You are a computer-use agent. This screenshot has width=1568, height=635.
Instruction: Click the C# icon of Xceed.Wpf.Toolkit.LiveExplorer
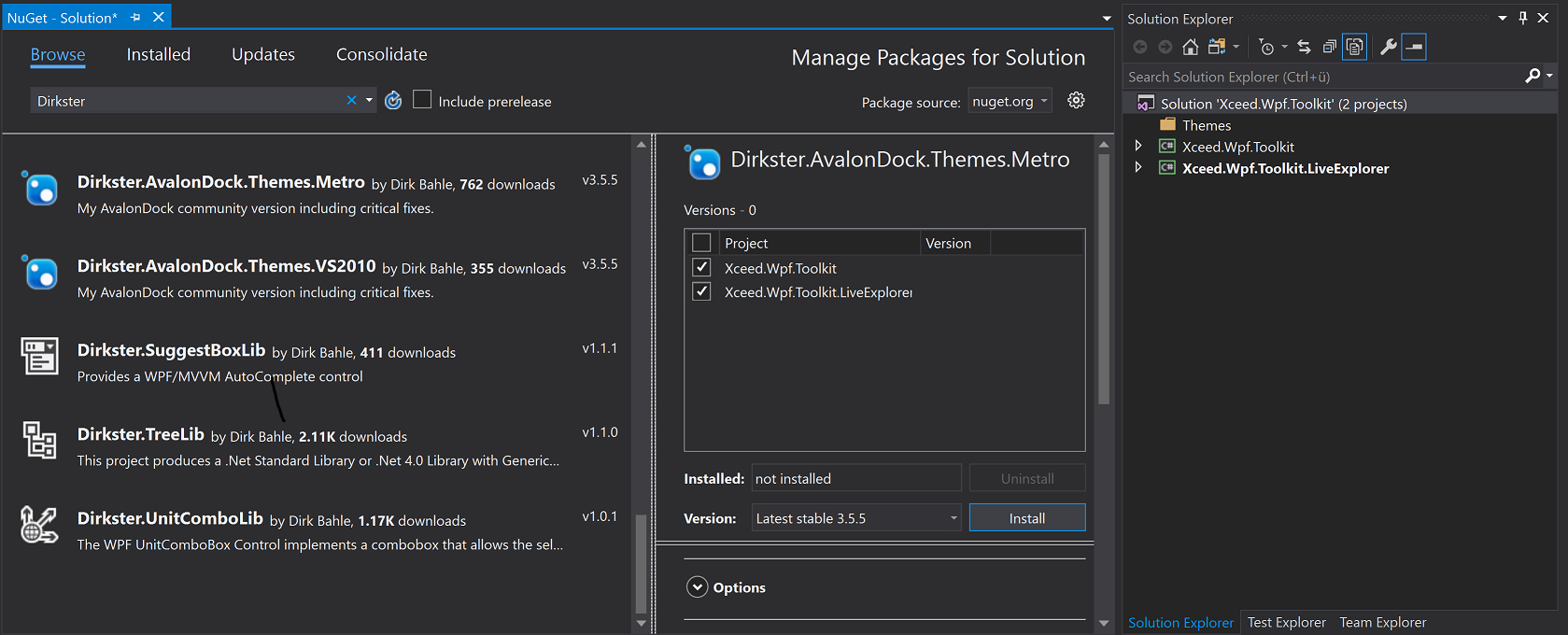point(1167,167)
